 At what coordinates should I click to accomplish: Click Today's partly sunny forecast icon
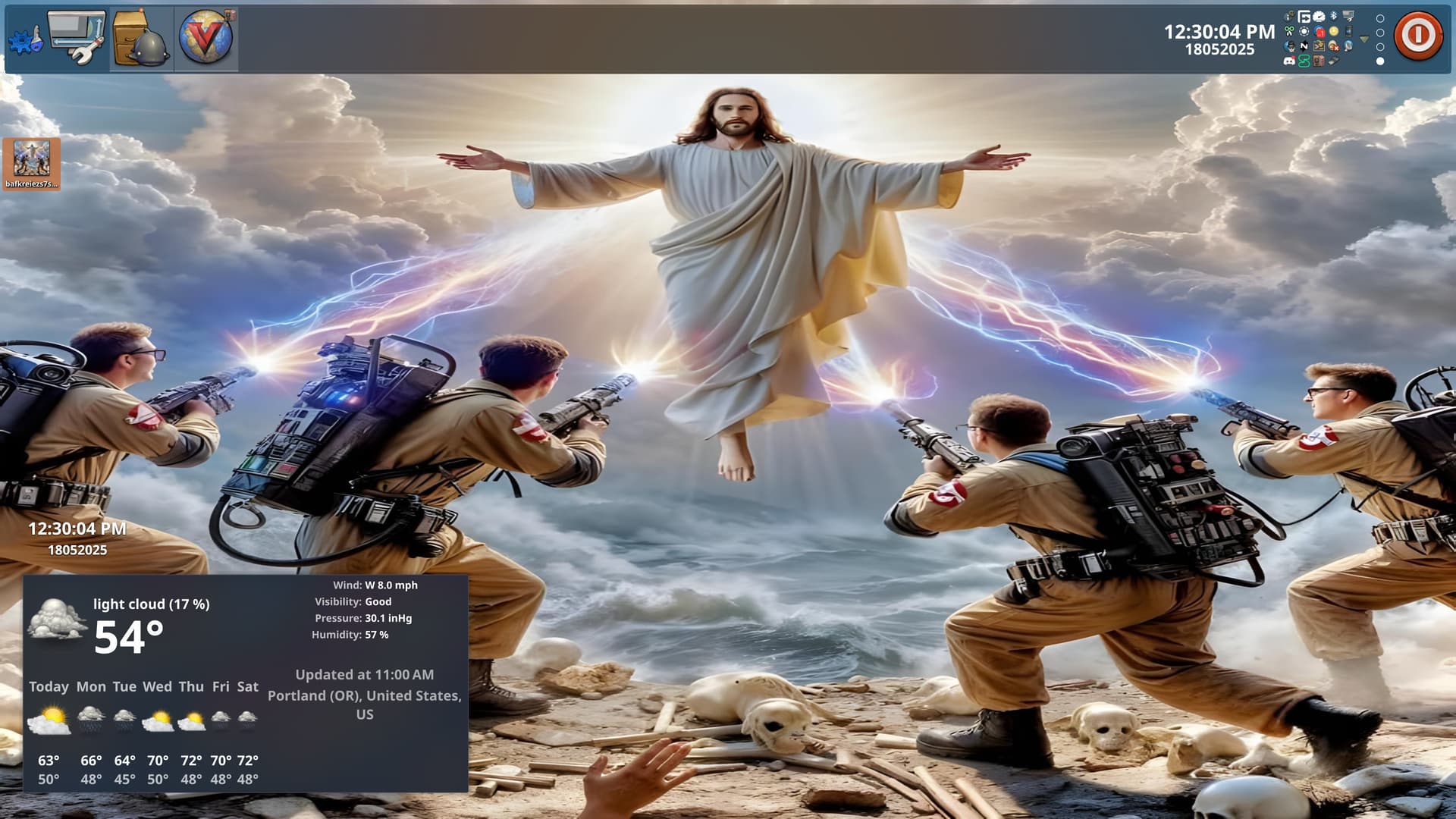(49, 720)
